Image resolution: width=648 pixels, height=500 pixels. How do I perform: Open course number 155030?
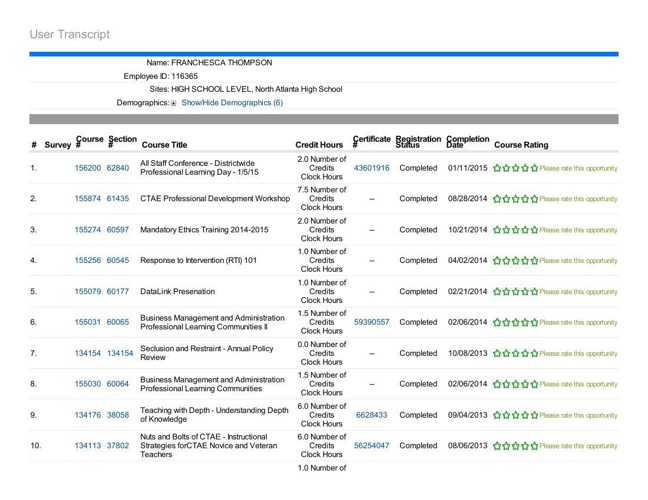[88, 383]
